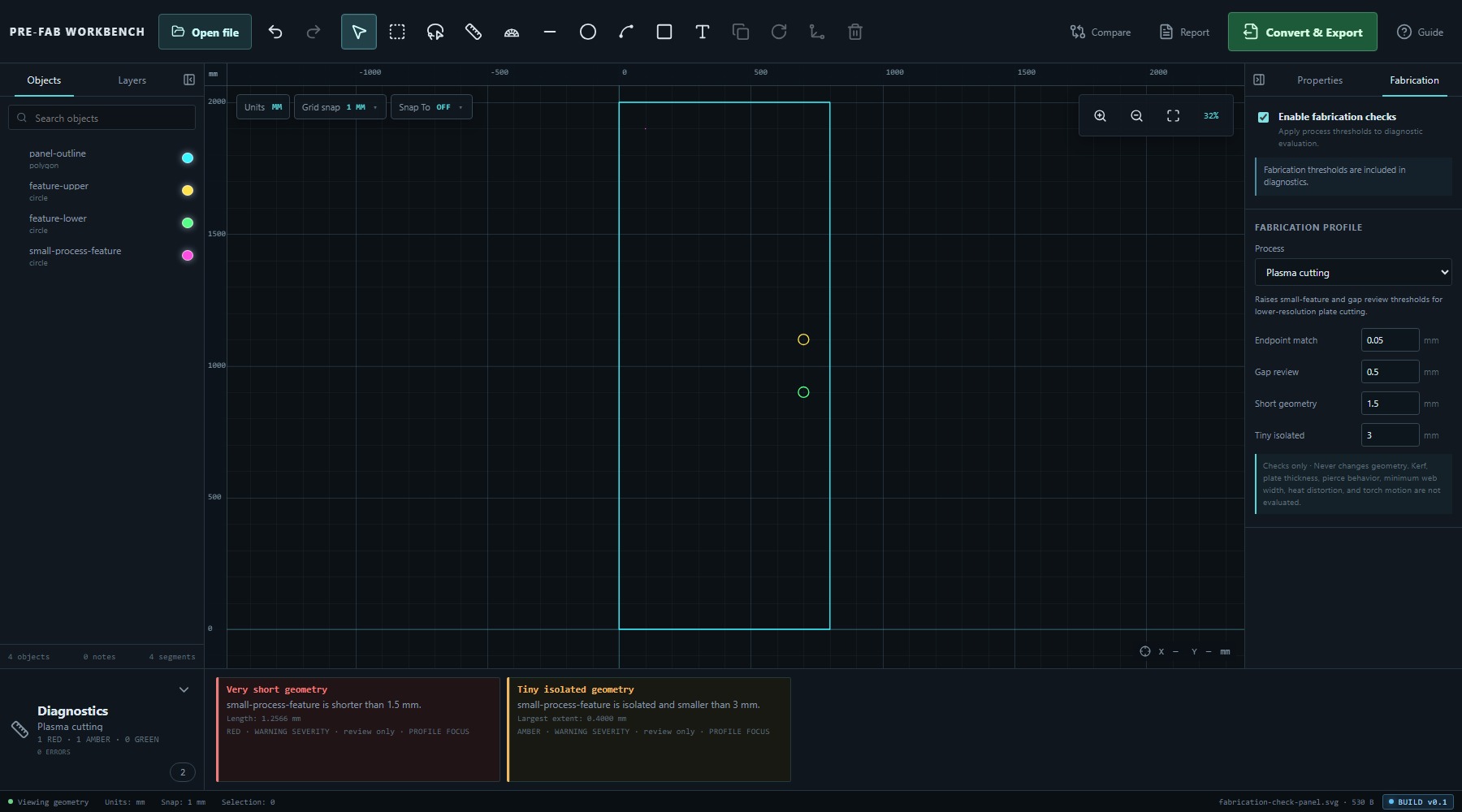The width and height of the screenshot is (1462, 812).
Task: Activate the Text tool
Action: click(703, 32)
